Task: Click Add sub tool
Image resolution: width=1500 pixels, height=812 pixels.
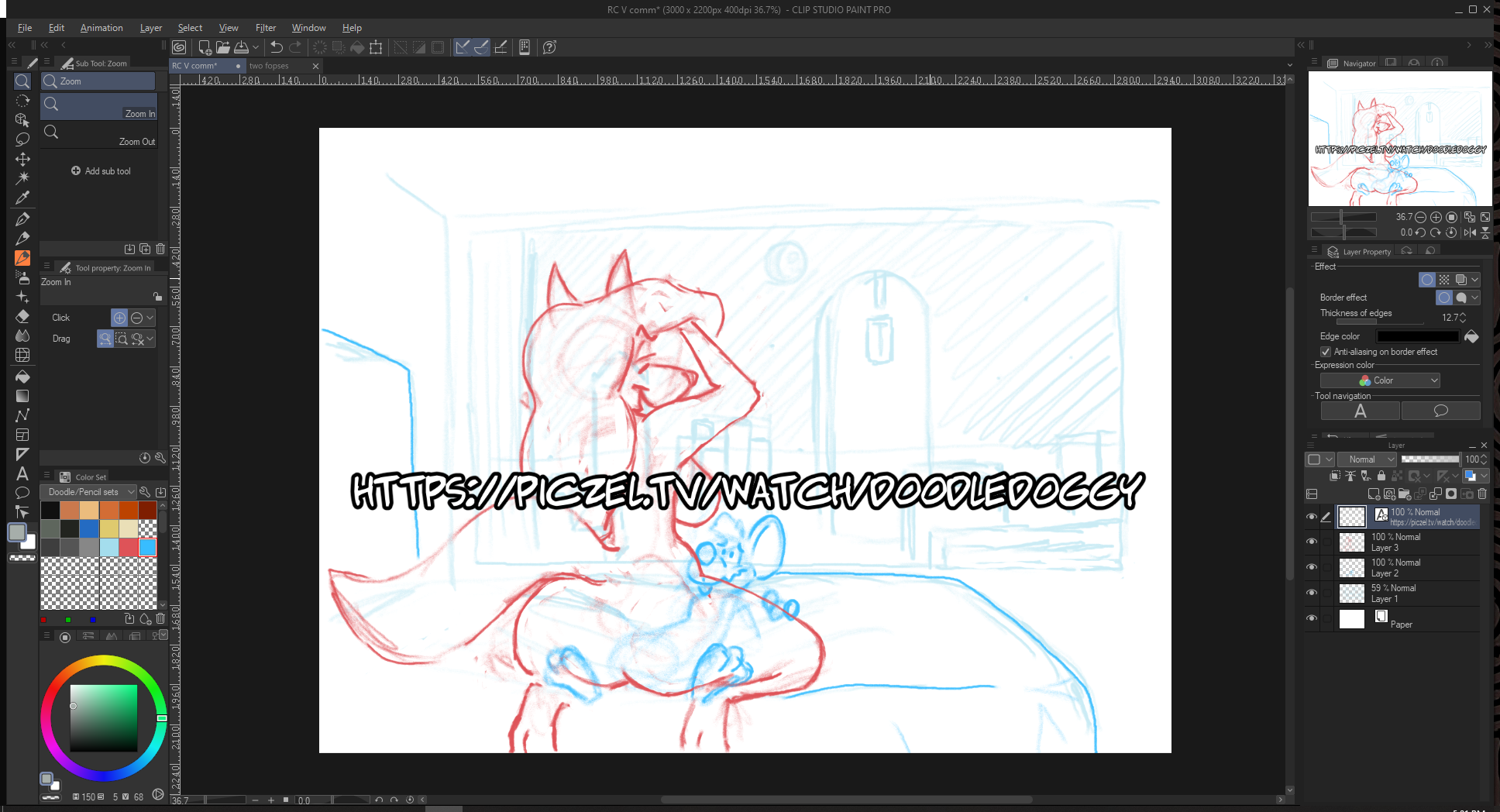Action: click(x=101, y=171)
